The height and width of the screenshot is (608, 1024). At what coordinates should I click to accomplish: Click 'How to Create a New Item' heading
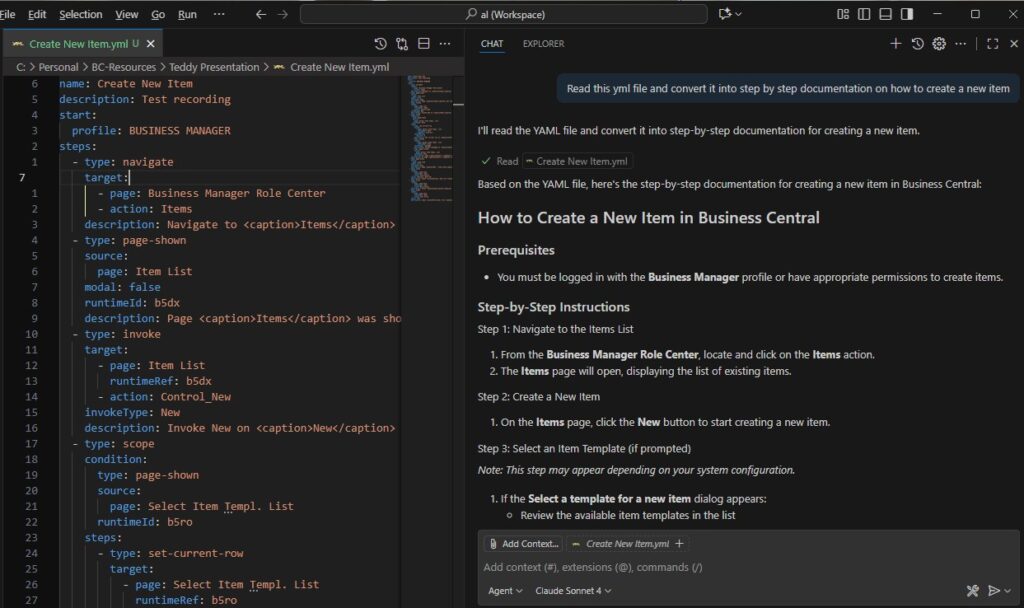tap(648, 217)
